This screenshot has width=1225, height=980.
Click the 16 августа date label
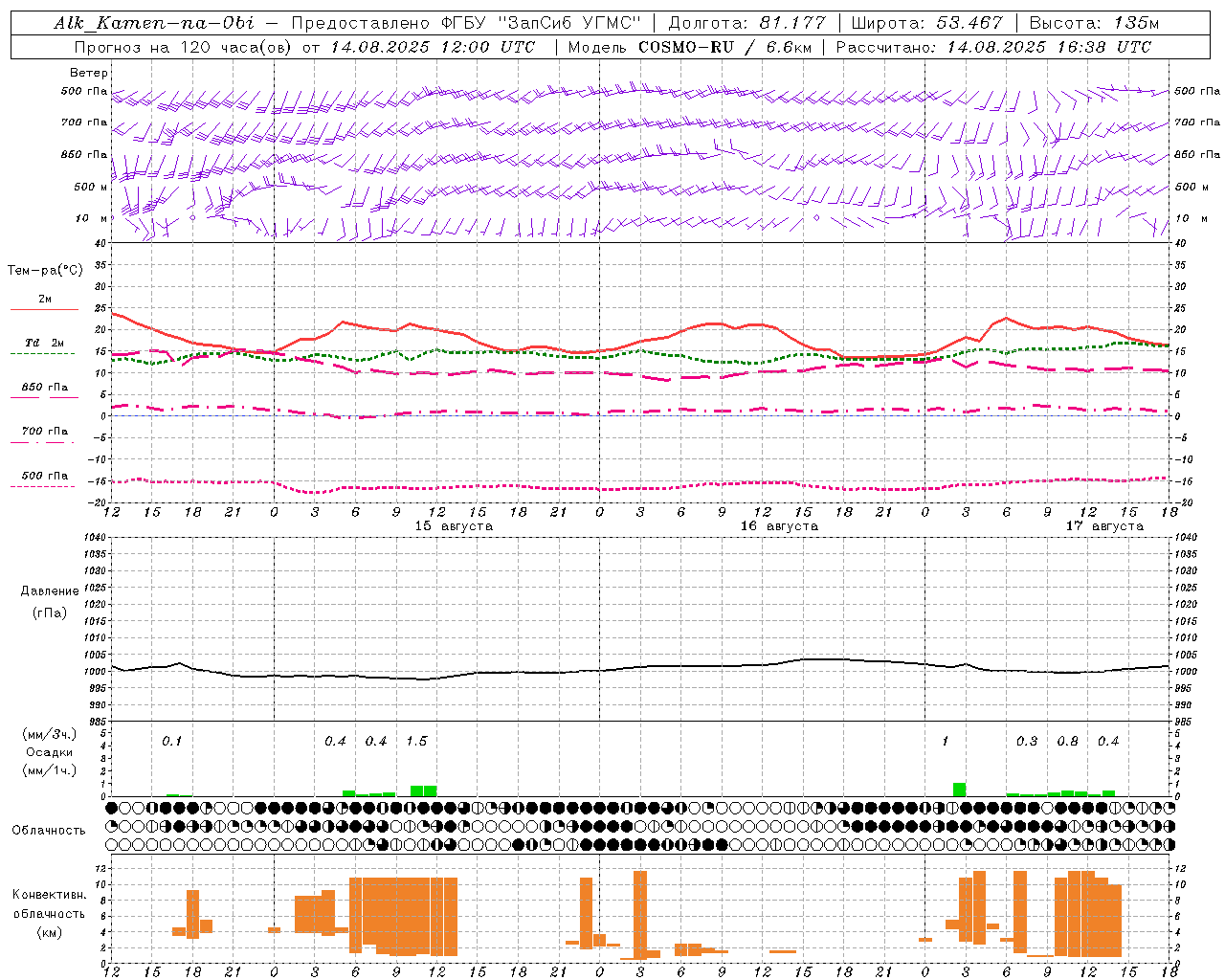[779, 526]
